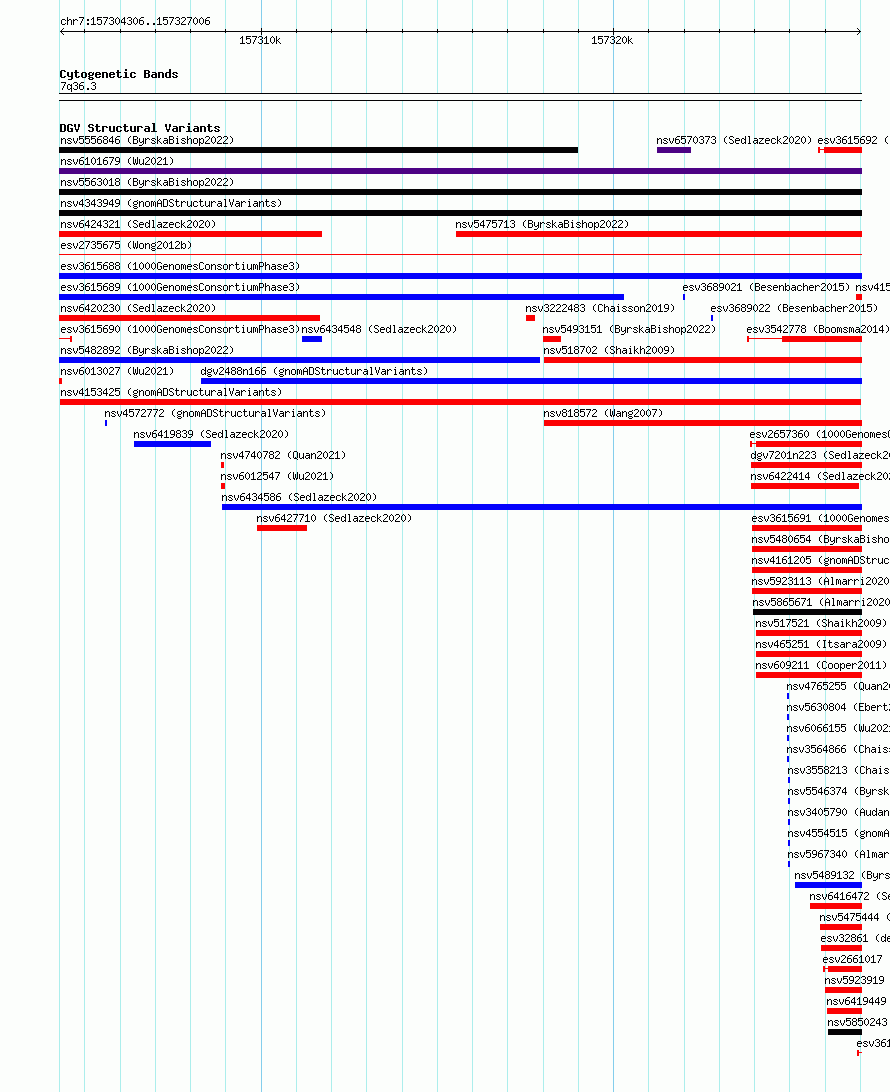
Task: Click the blue bar of dgv2488n166
Action: click(x=531, y=381)
